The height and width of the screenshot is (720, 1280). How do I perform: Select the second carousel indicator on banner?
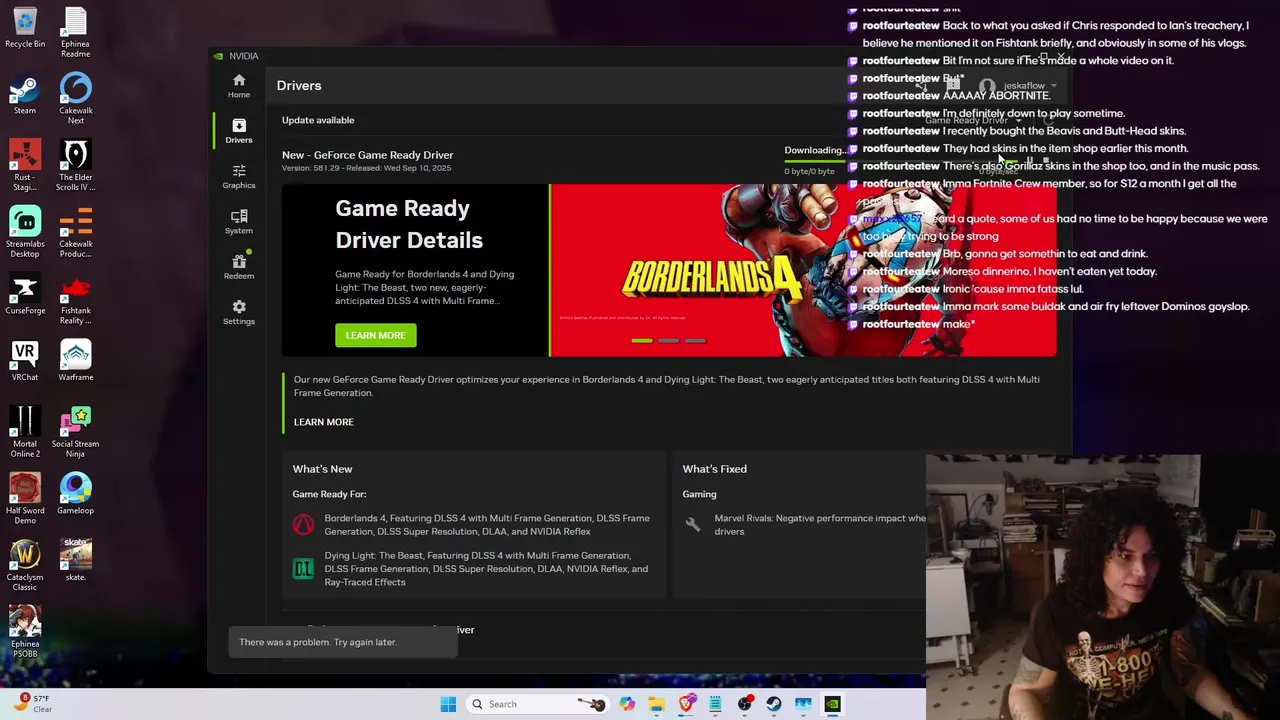[x=668, y=341]
